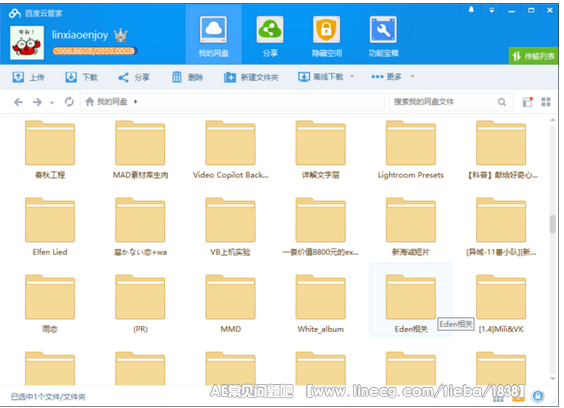Open the navigation history dropdown

[x=52, y=103]
